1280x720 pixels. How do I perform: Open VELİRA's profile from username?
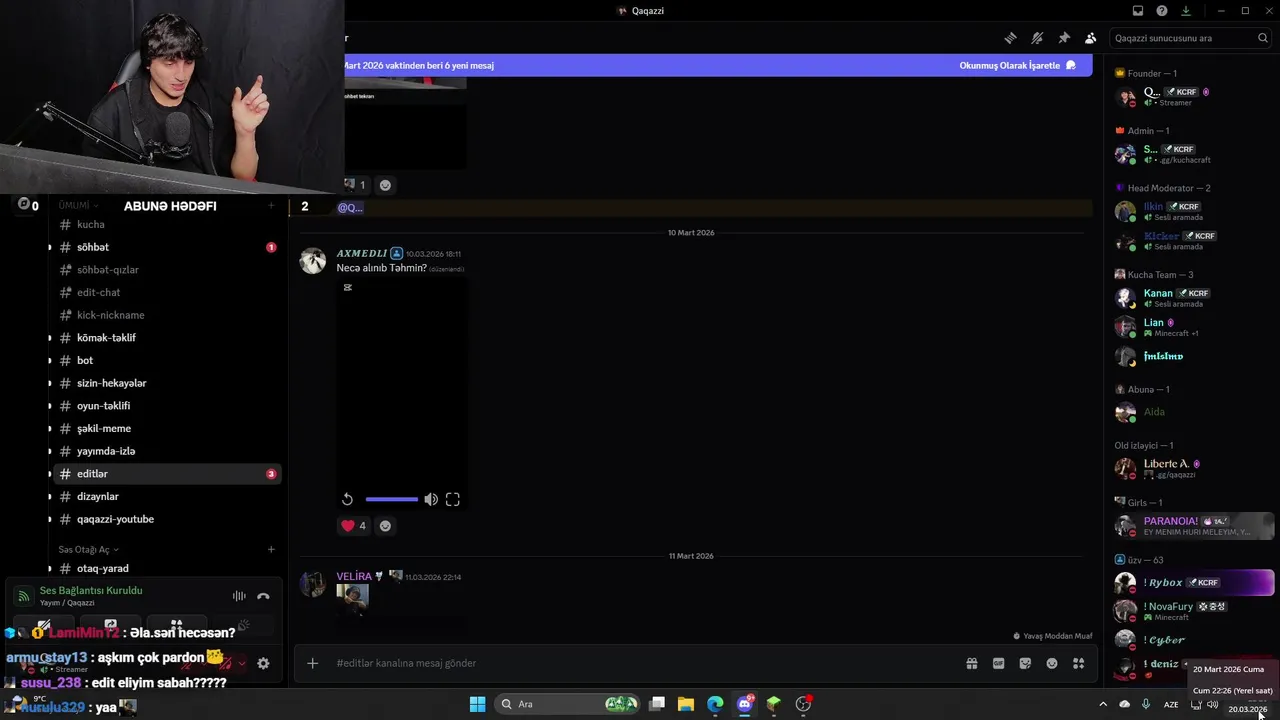click(354, 576)
